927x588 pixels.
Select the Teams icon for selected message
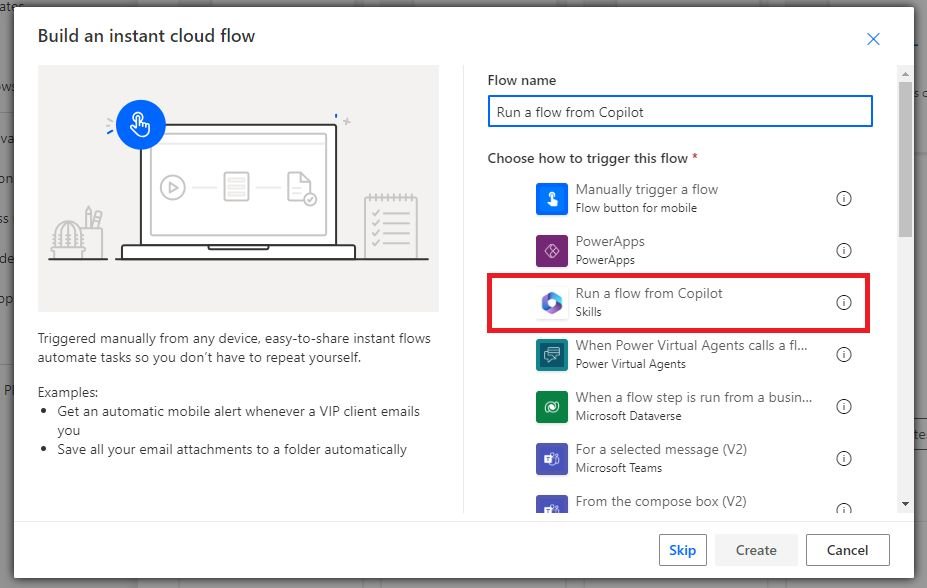[x=552, y=459]
